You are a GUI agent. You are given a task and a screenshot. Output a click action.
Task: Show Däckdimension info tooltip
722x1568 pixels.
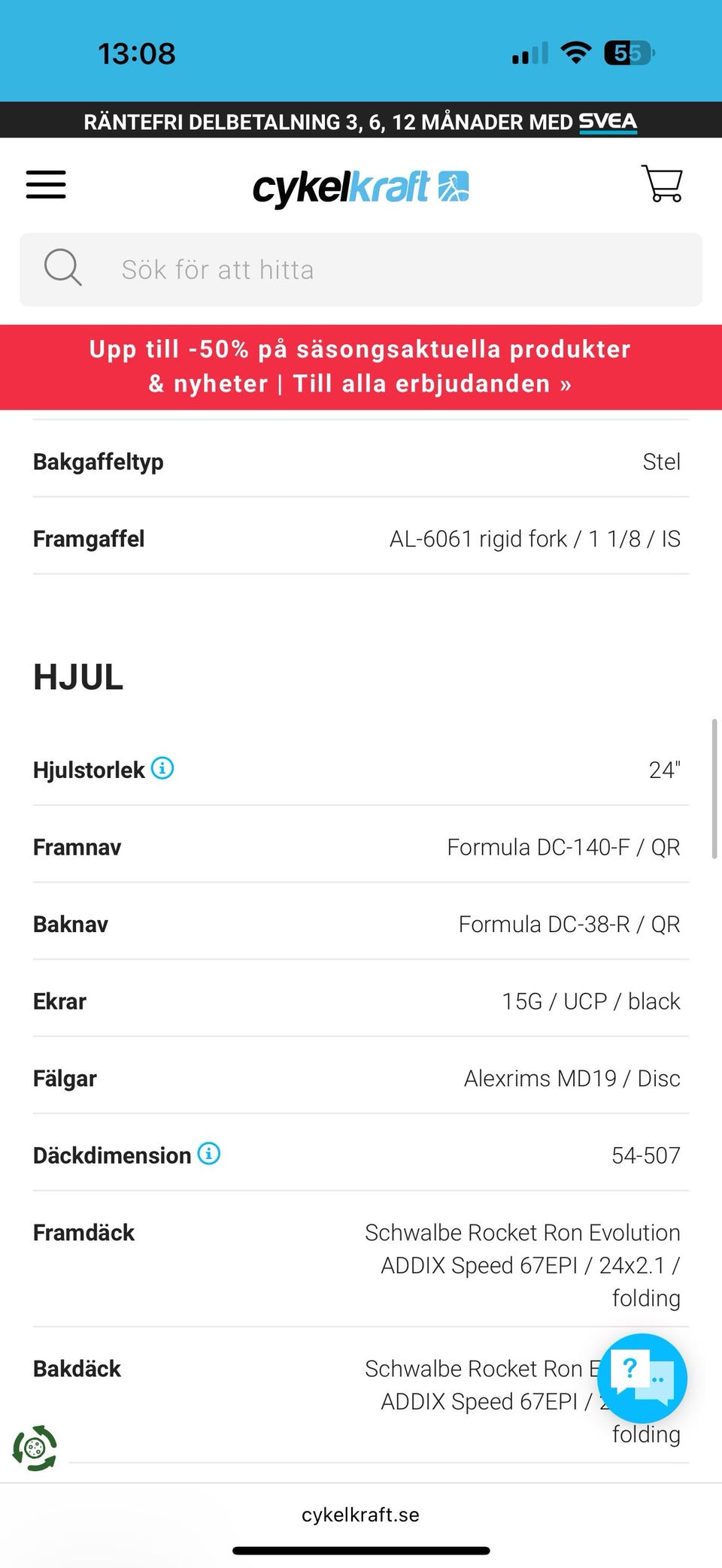(209, 1153)
